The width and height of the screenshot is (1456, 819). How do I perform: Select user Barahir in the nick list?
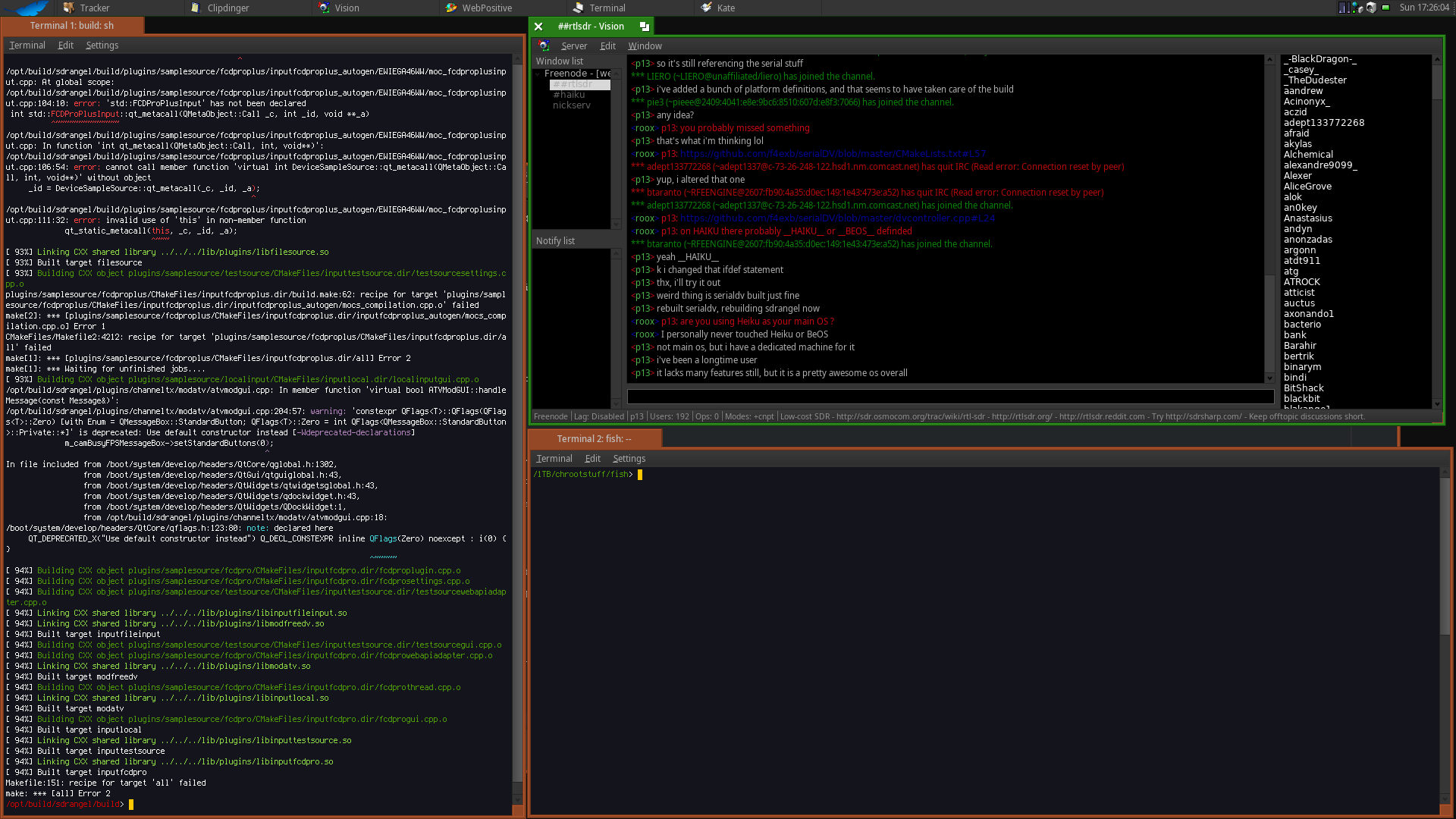point(1300,346)
